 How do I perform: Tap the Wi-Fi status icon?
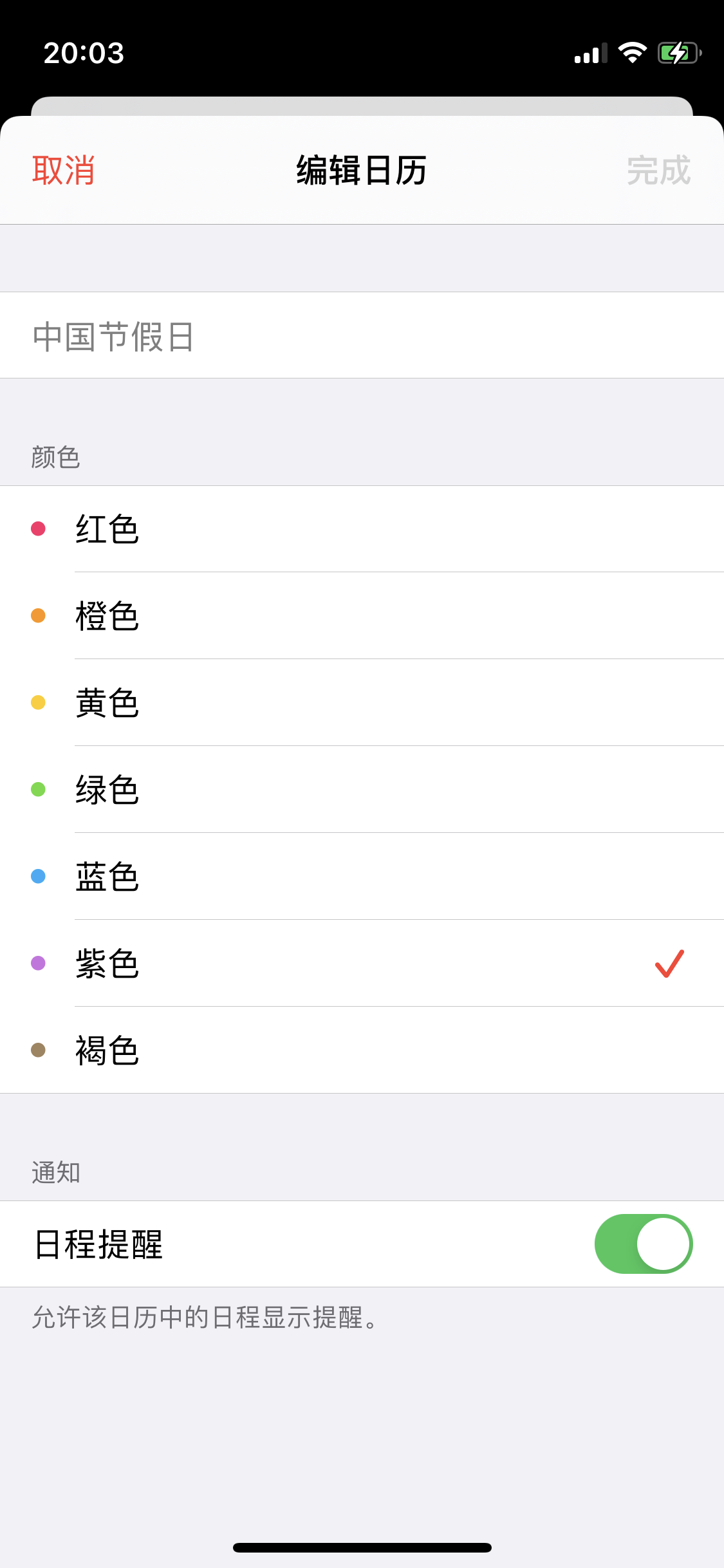632,53
